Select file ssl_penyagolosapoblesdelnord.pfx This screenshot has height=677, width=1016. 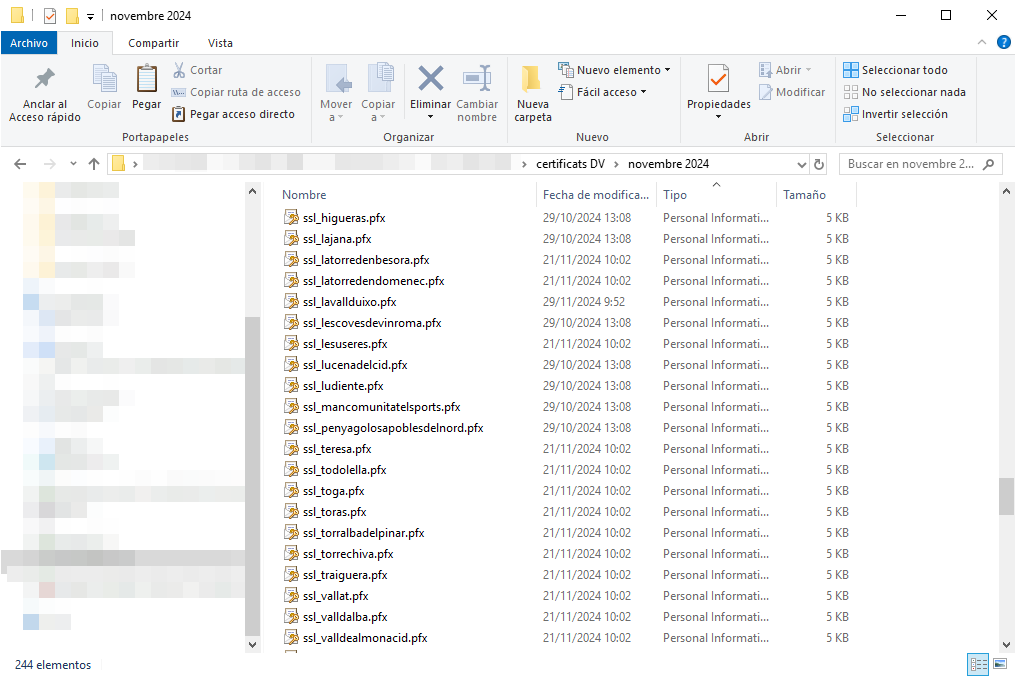click(x=393, y=428)
